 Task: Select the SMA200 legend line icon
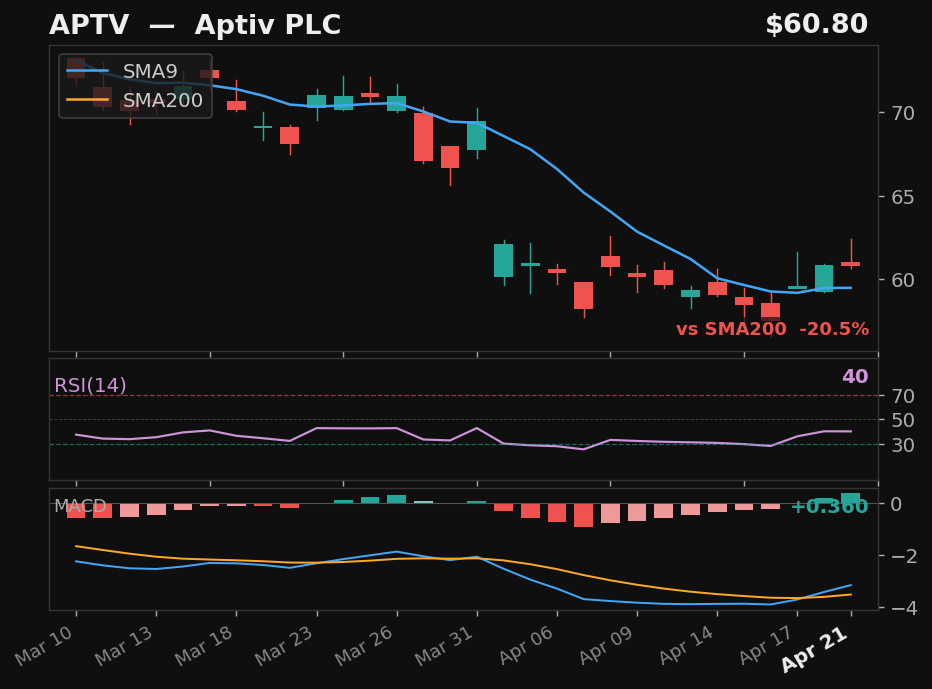pyautogui.click(x=88, y=100)
